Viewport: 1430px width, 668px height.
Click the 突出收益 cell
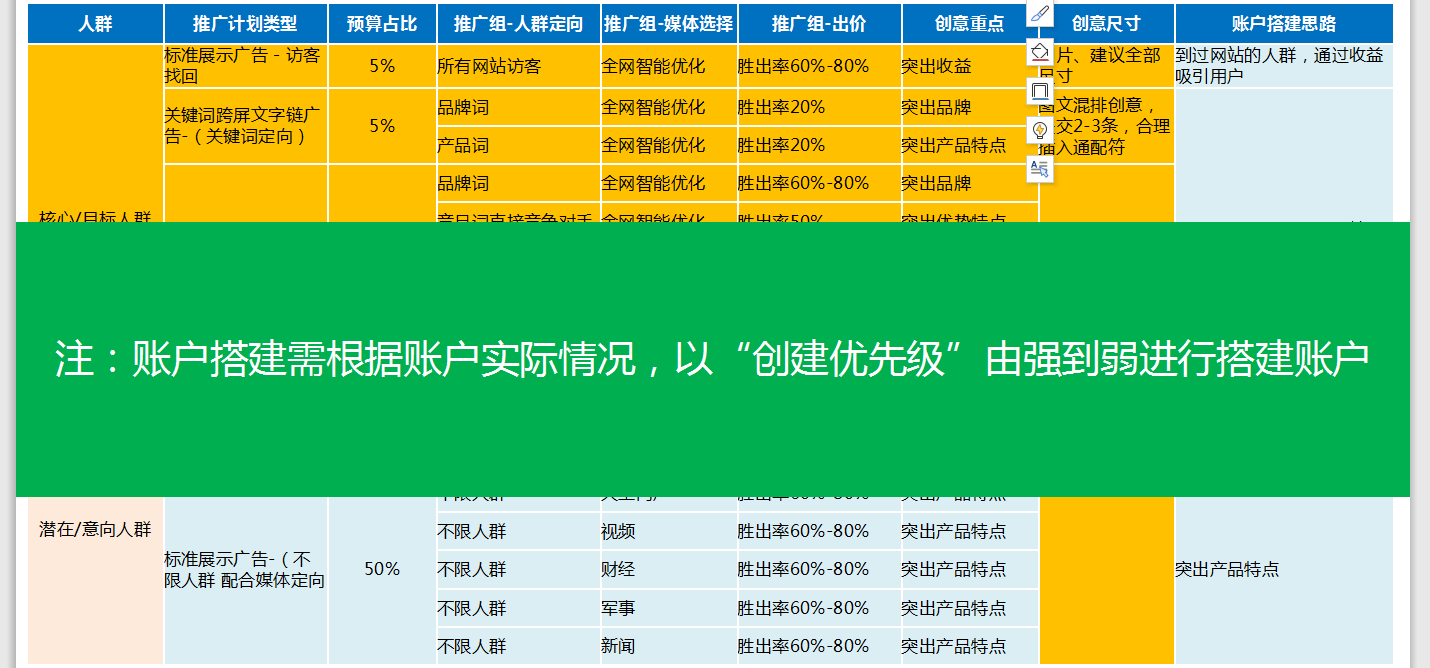[x=935, y=68]
